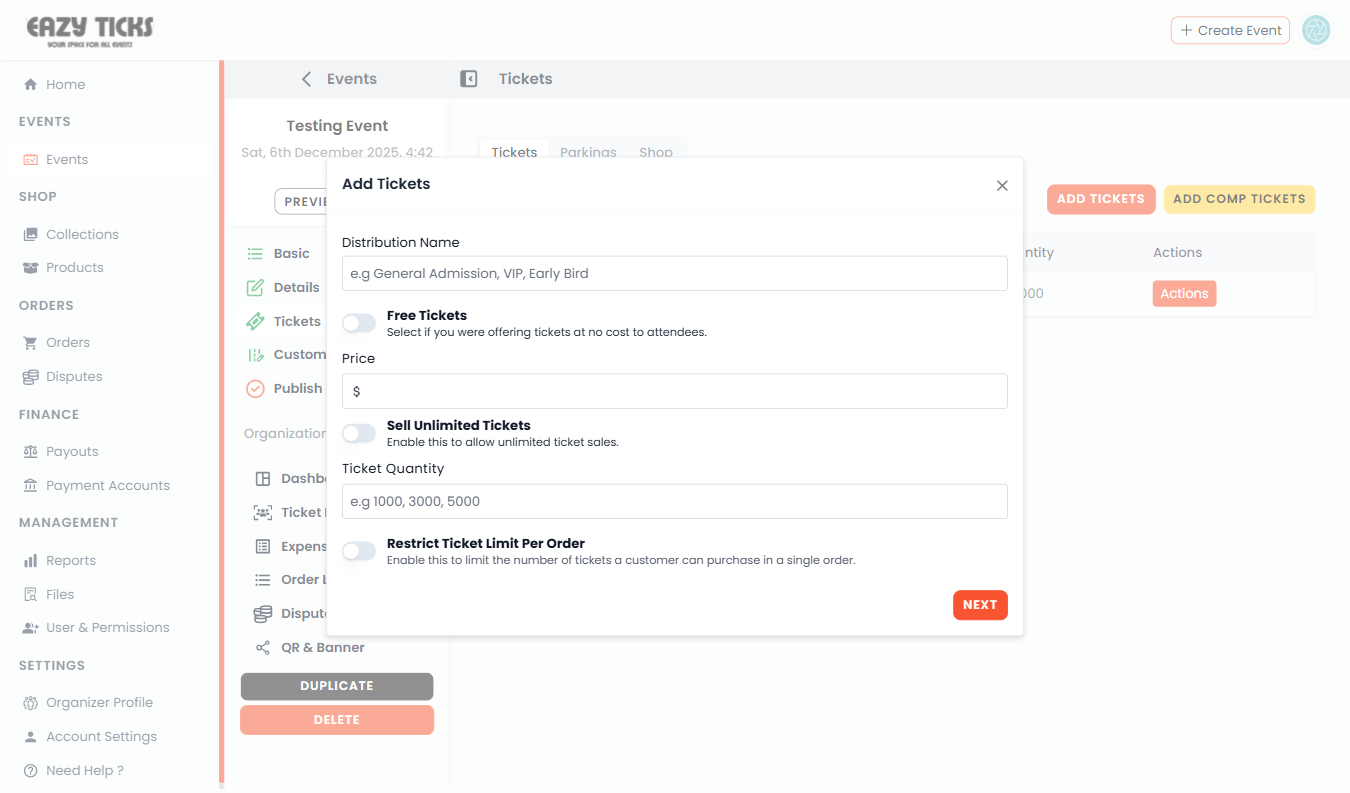The image size is (1350, 793).
Task: Enable the Free Tickets toggle
Action: [359, 323]
